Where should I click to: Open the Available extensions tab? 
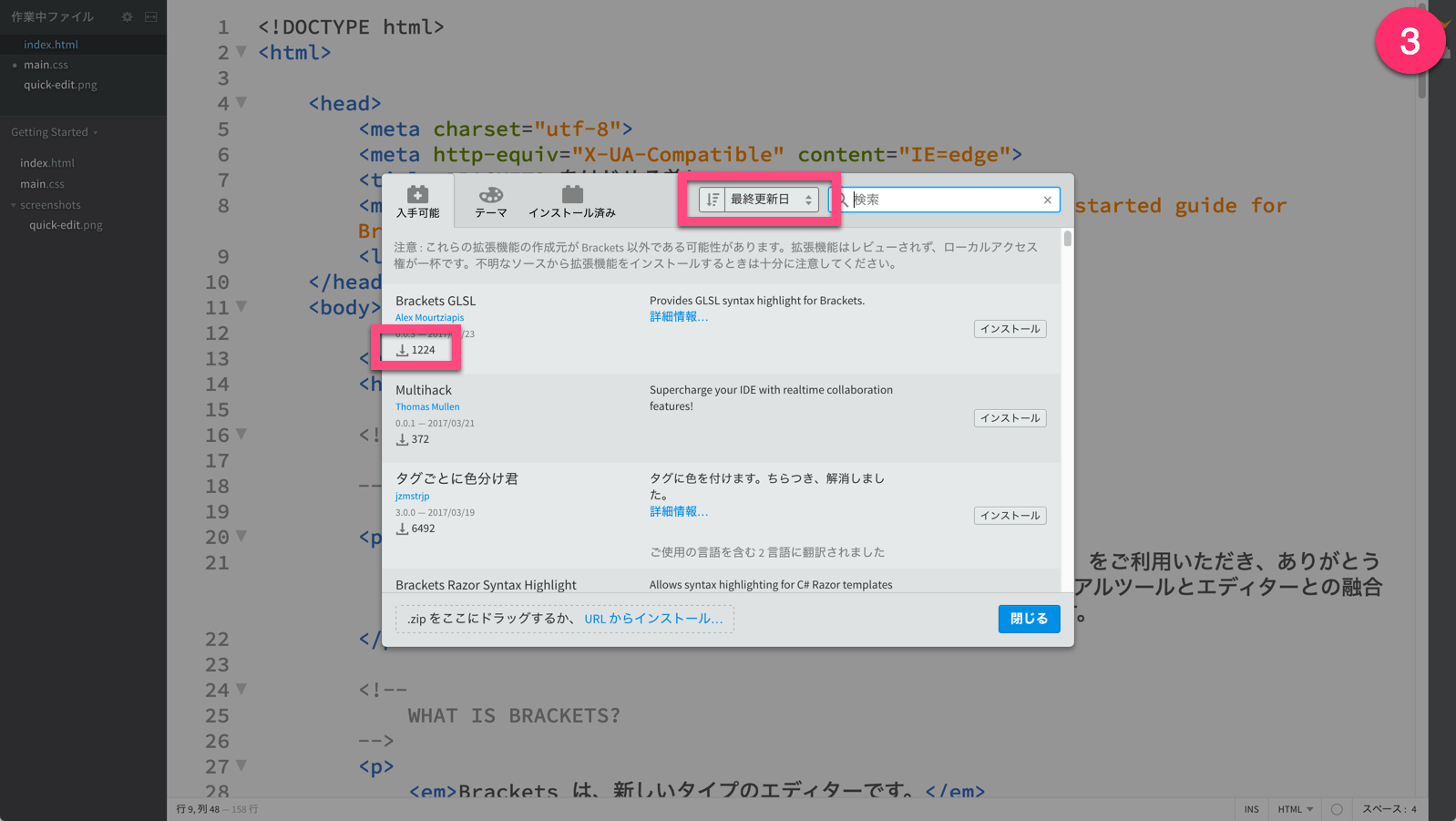[x=417, y=201]
